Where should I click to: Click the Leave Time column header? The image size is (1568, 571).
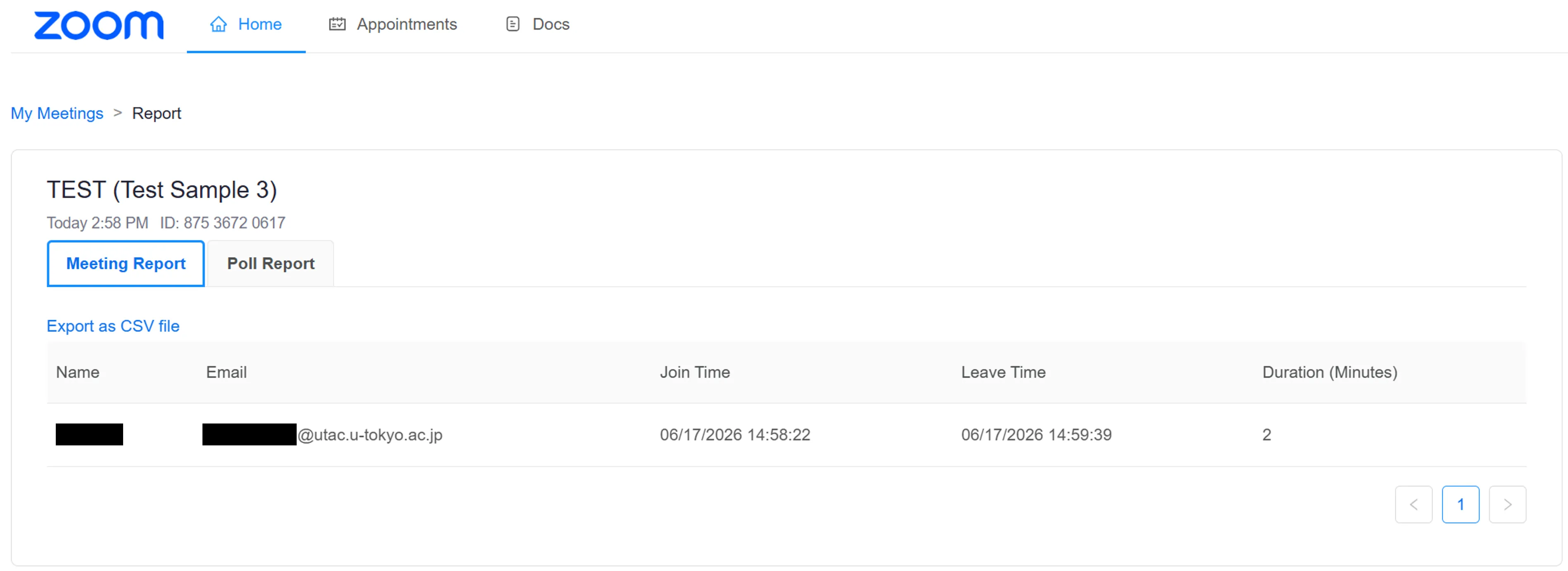(1003, 372)
